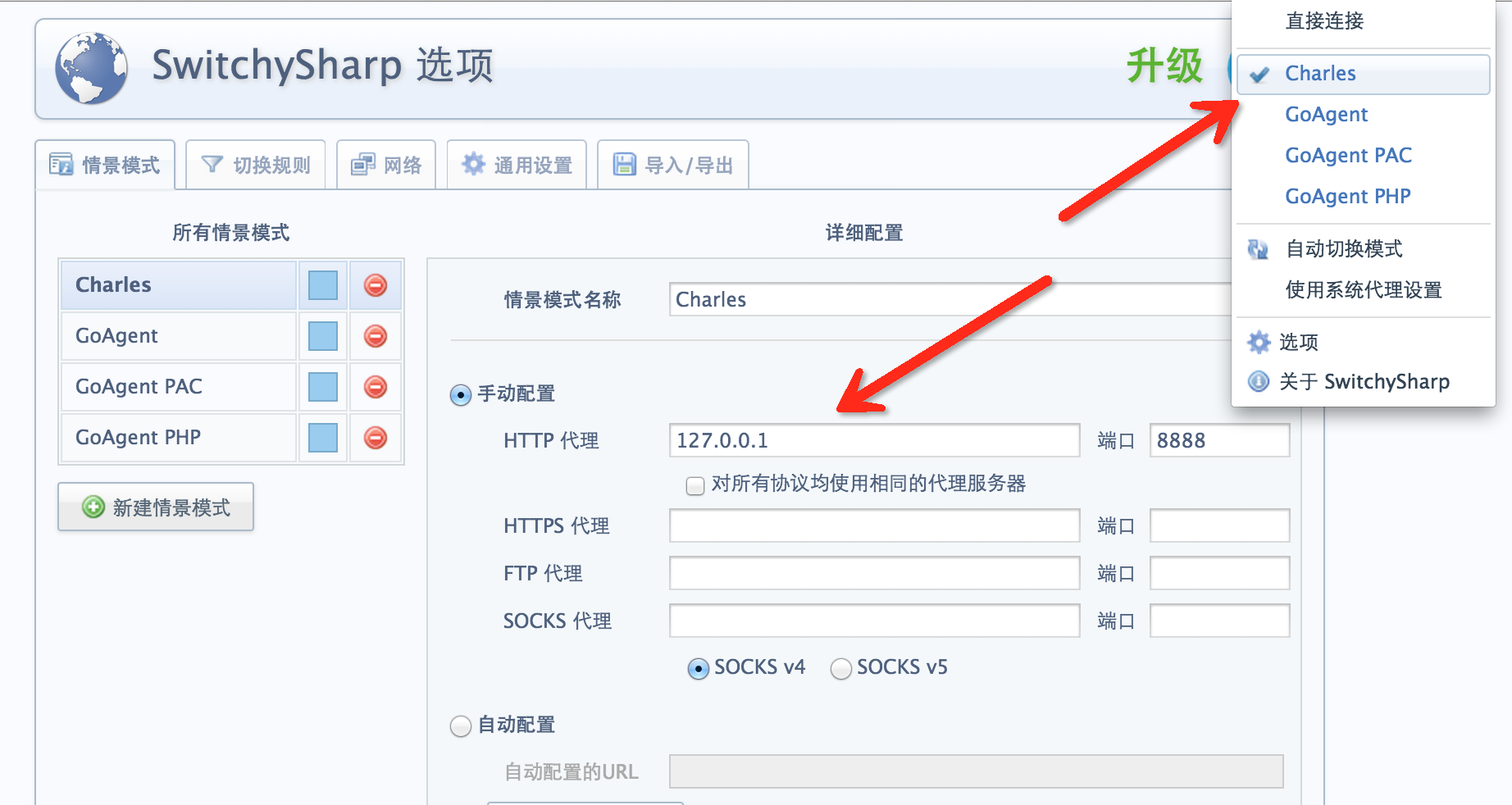The image size is (1512, 805).
Task: Click the blue color swatch for Charles
Action: tap(323, 285)
